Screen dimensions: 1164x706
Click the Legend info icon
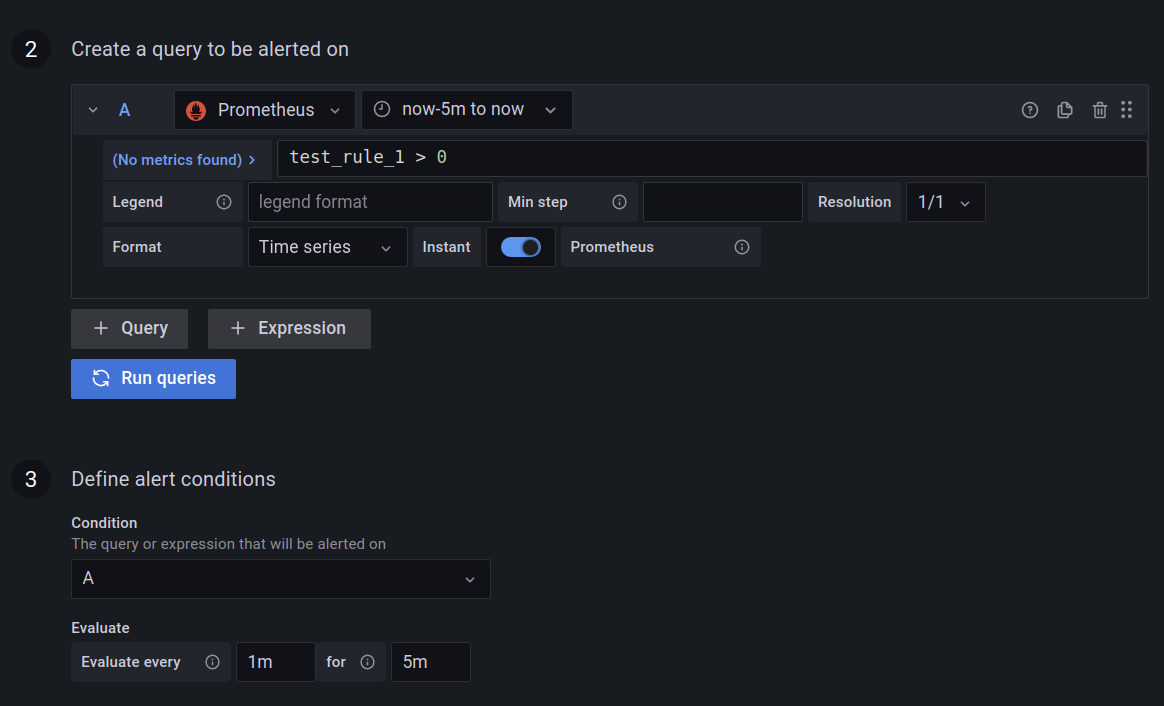[x=222, y=201]
